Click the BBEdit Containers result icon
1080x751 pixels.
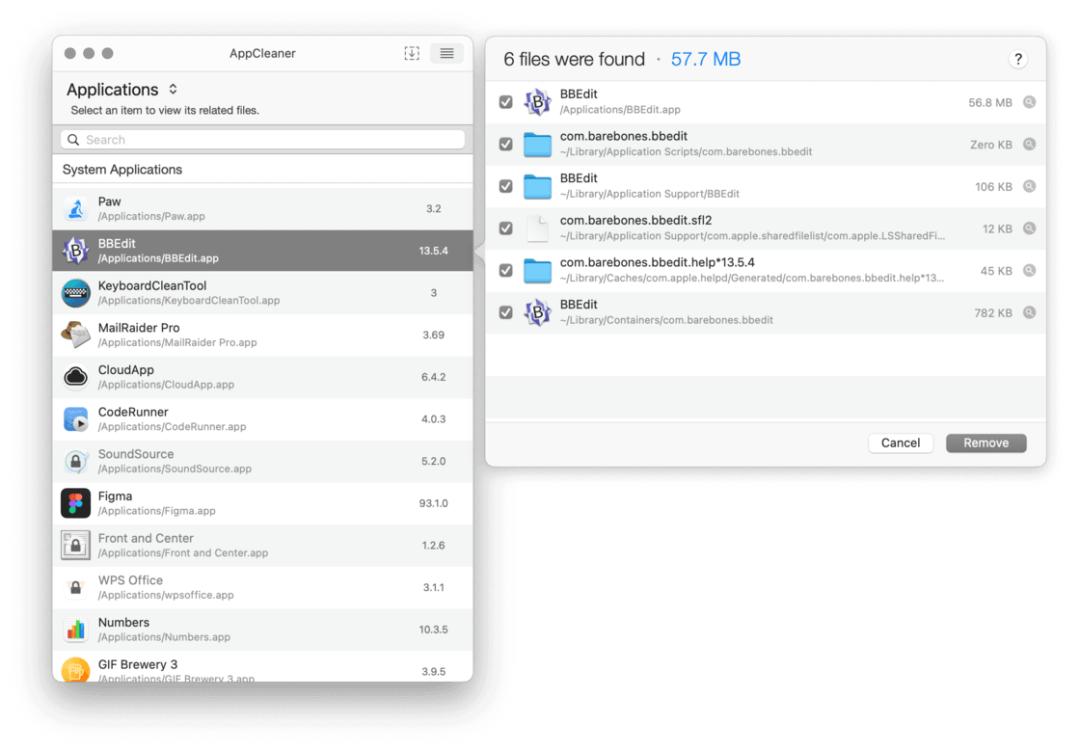click(537, 312)
